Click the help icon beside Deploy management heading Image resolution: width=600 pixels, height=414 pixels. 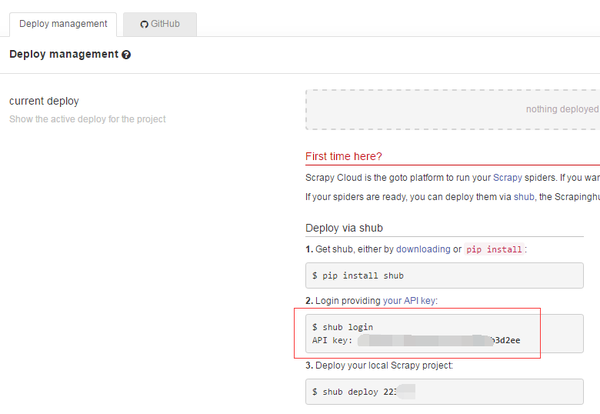coord(126,55)
